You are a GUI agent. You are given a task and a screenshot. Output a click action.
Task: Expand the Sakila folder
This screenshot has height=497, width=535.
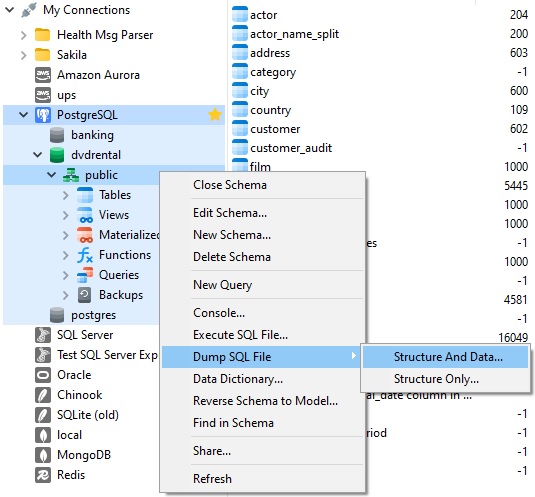(x=24, y=55)
